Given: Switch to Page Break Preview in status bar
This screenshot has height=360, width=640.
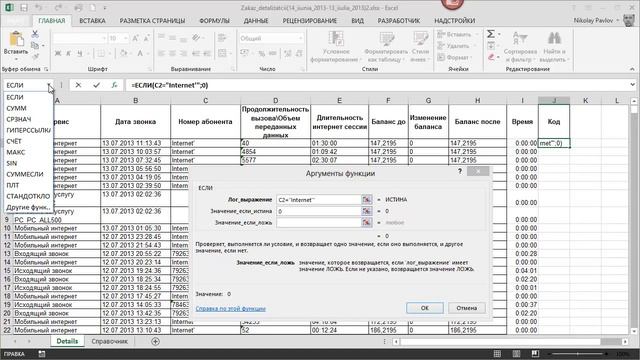Looking at the screenshot, I should pyautogui.click(x=535, y=354).
